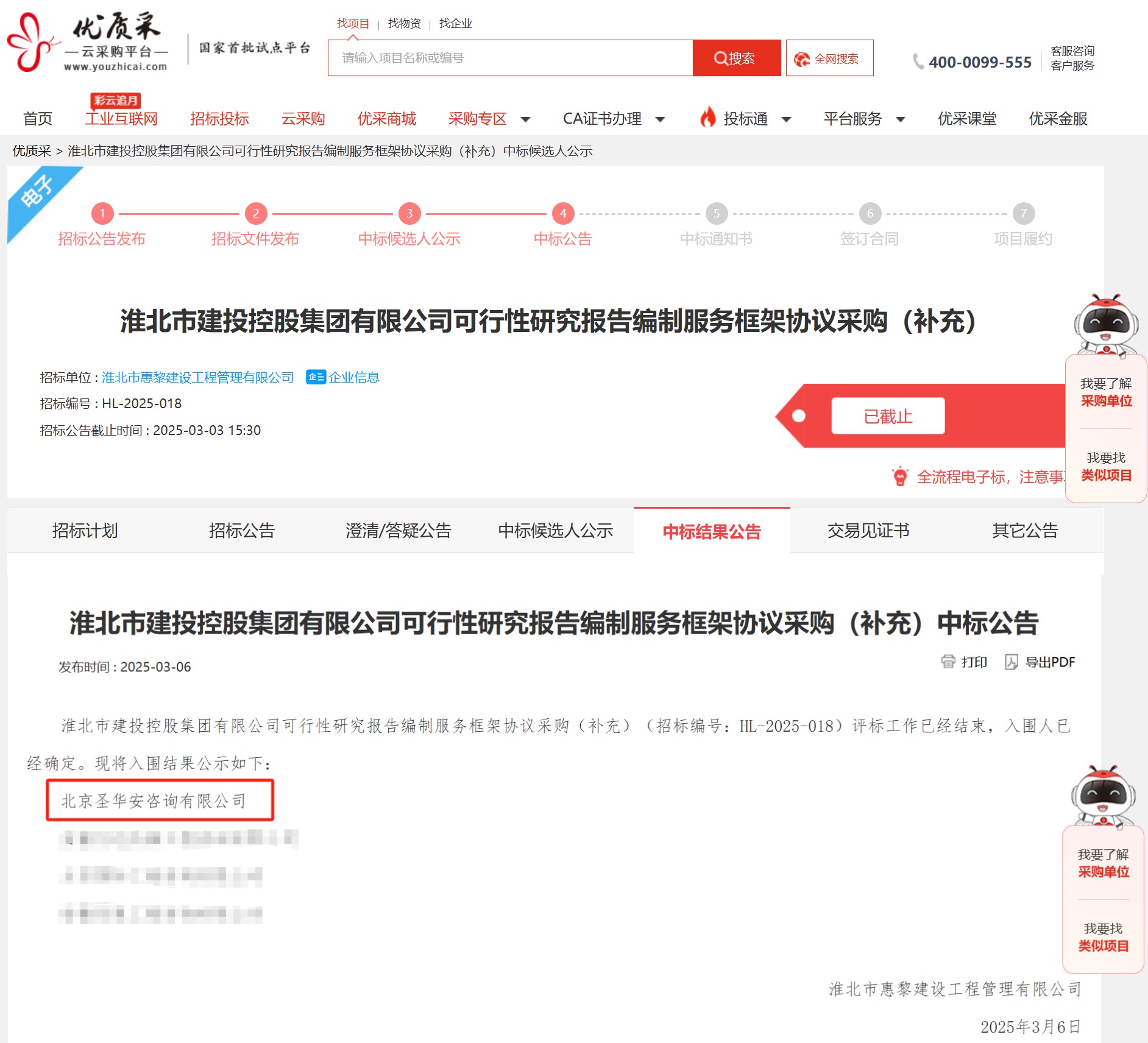This screenshot has width=1148, height=1043.
Task: Switch to the 其它公告 tab
Action: 1025,530
